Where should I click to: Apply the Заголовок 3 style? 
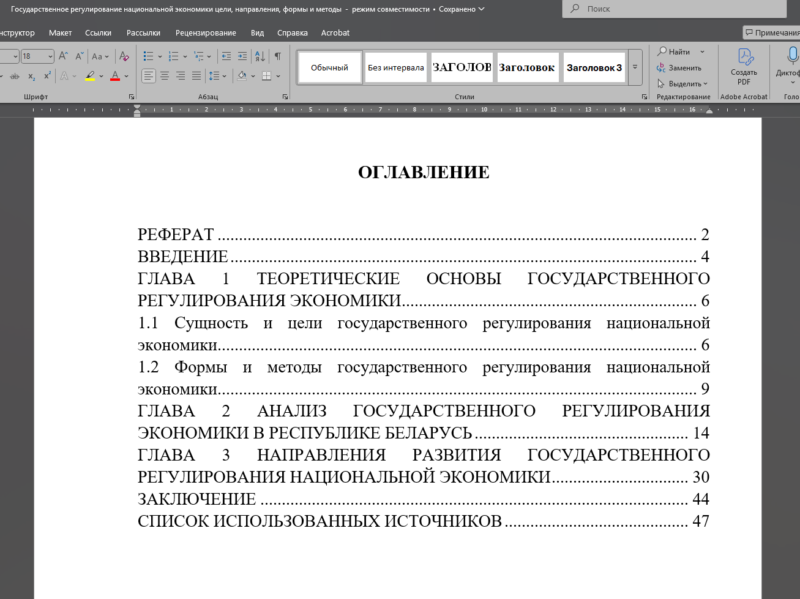click(594, 67)
